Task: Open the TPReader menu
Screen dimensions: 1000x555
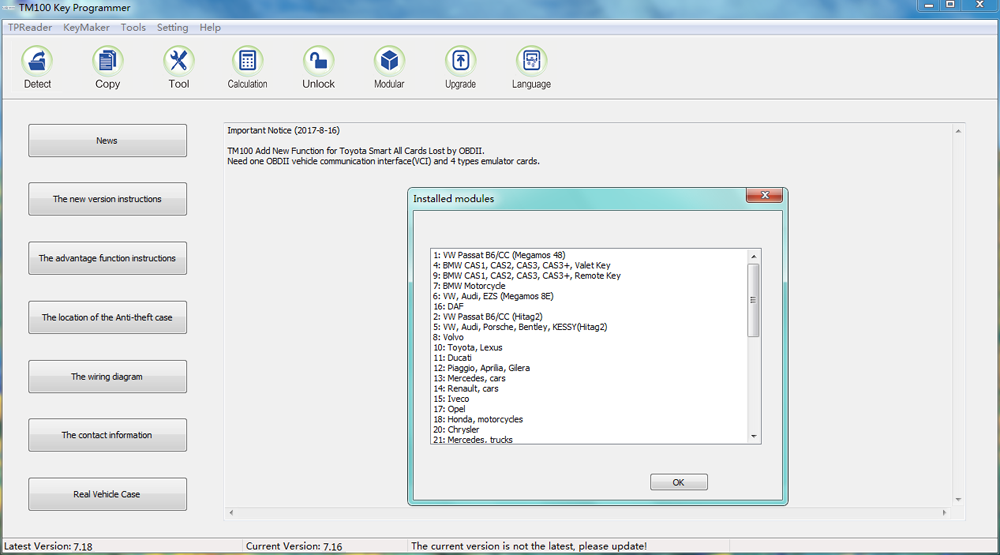Action: click(30, 28)
